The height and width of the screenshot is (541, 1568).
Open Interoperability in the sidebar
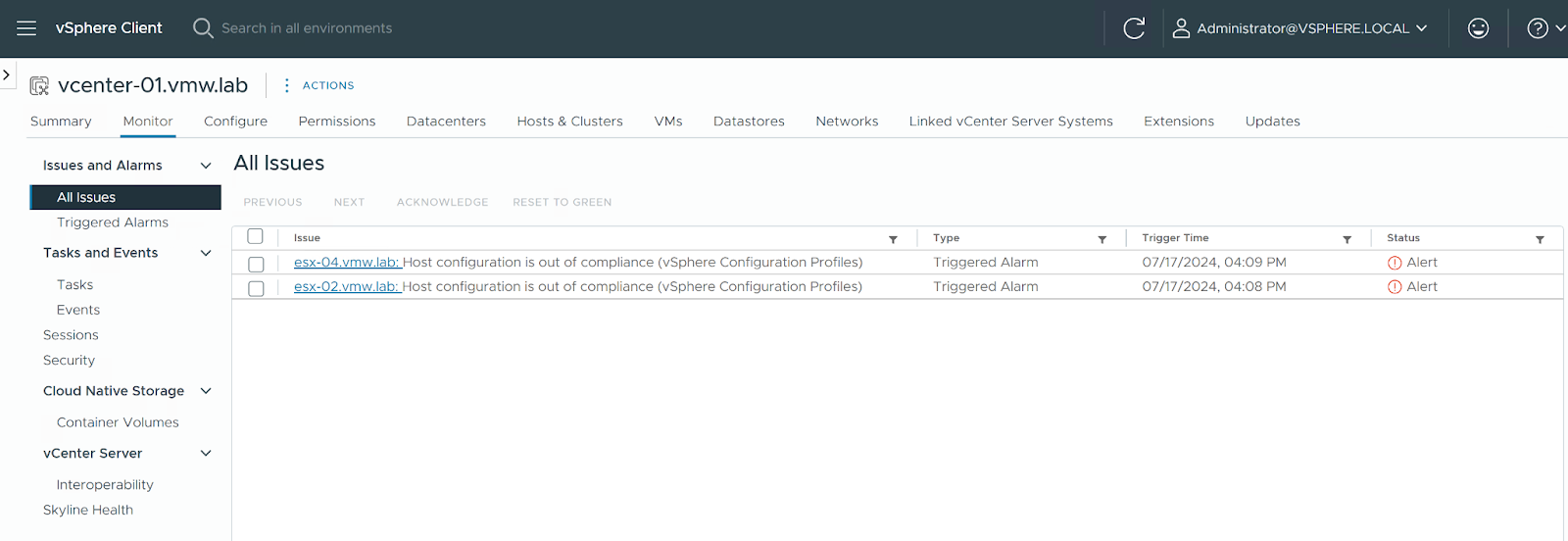coord(105,485)
